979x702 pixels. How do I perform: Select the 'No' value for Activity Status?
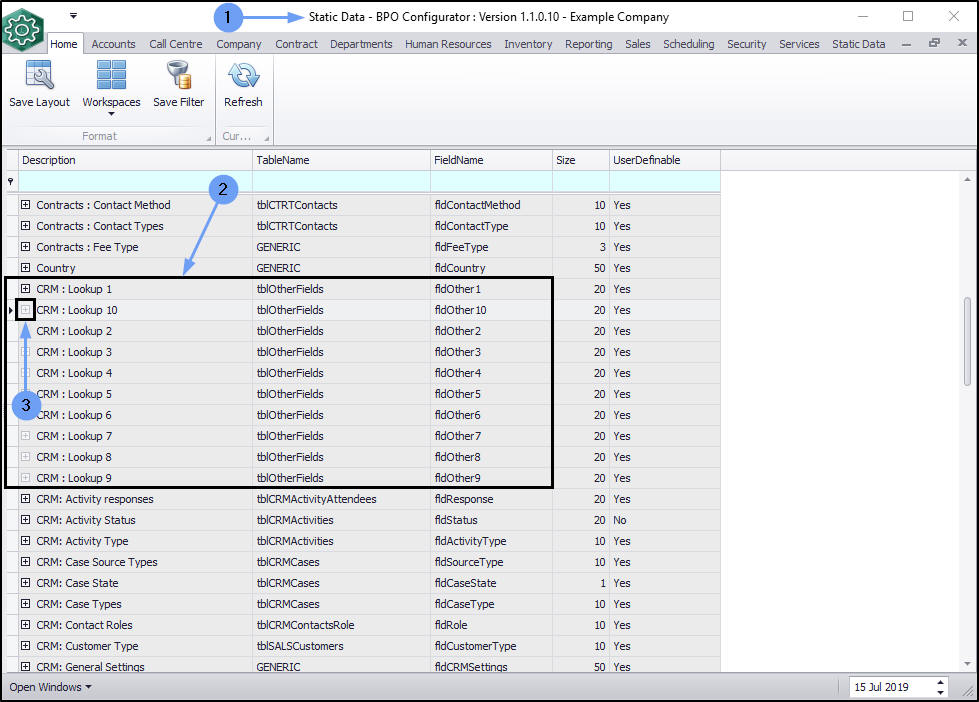tap(665, 520)
